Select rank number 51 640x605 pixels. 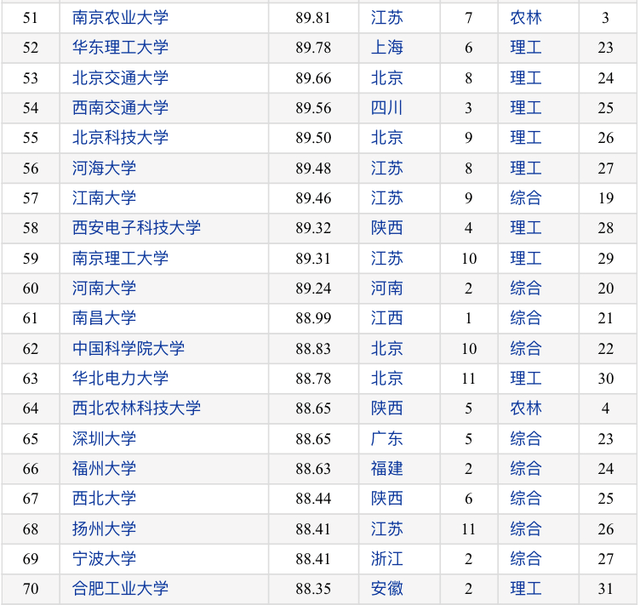(x=31, y=18)
